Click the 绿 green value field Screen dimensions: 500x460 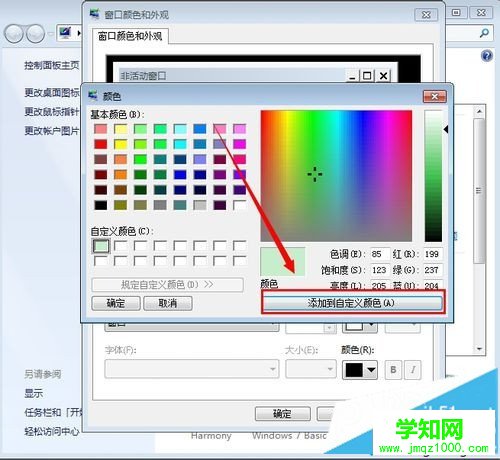point(433,270)
